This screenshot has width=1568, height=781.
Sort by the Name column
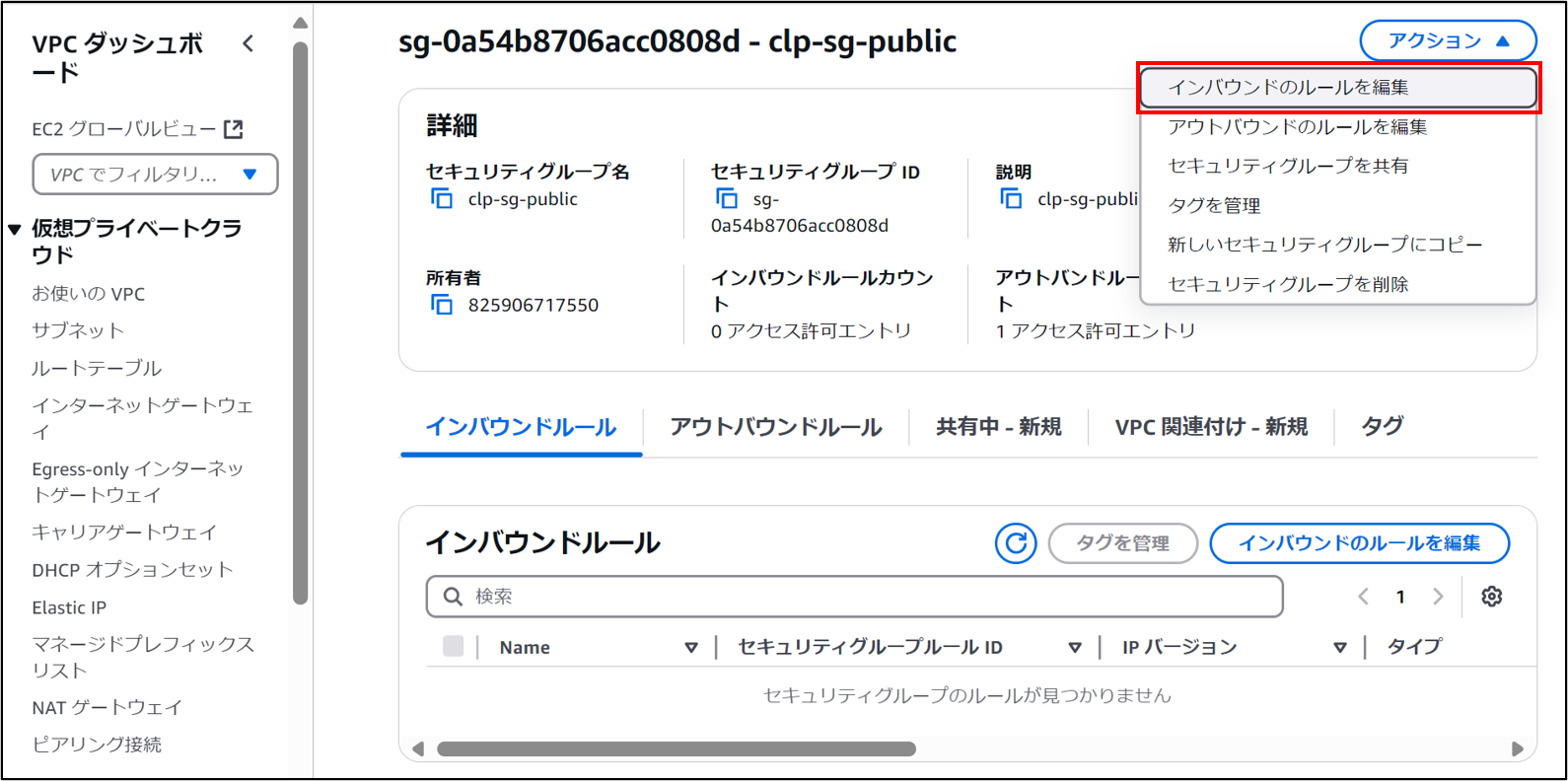click(690, 648)
